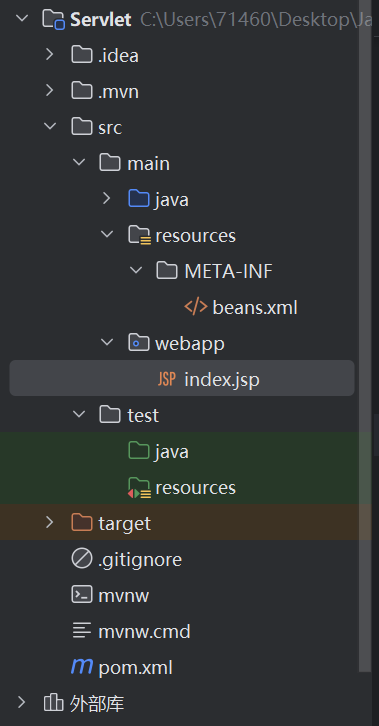Expand the target folder chevron
This screenshot has height=726, width=379.
coord(50,523)
